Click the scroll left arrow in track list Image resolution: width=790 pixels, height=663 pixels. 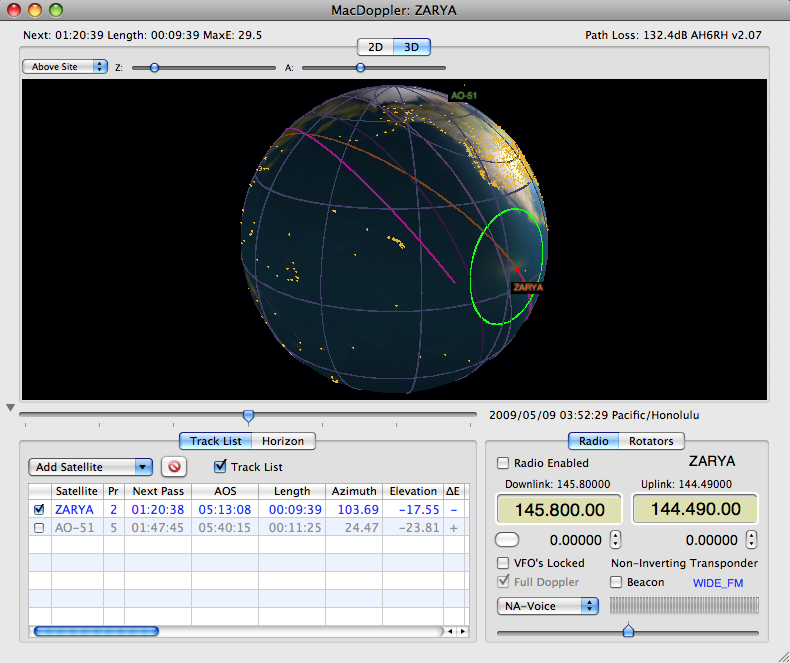450,631
